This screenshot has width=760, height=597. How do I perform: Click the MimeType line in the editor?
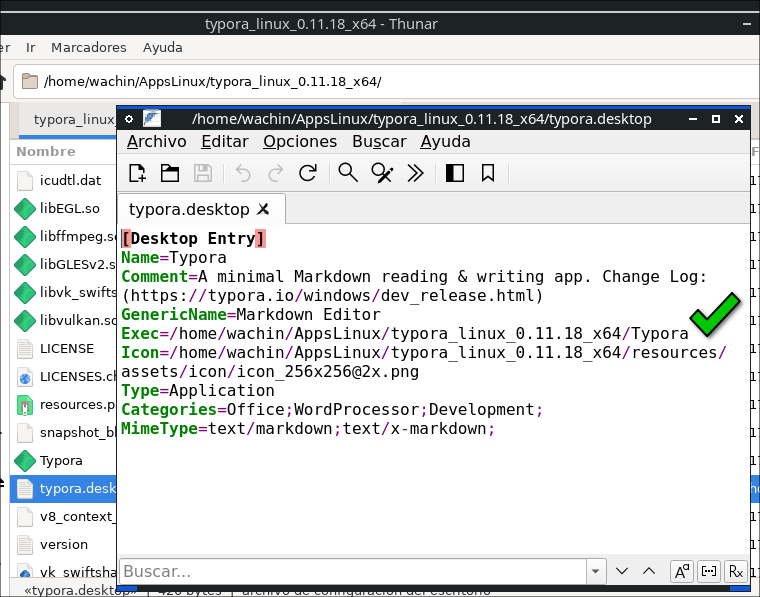tap(308, 428)
